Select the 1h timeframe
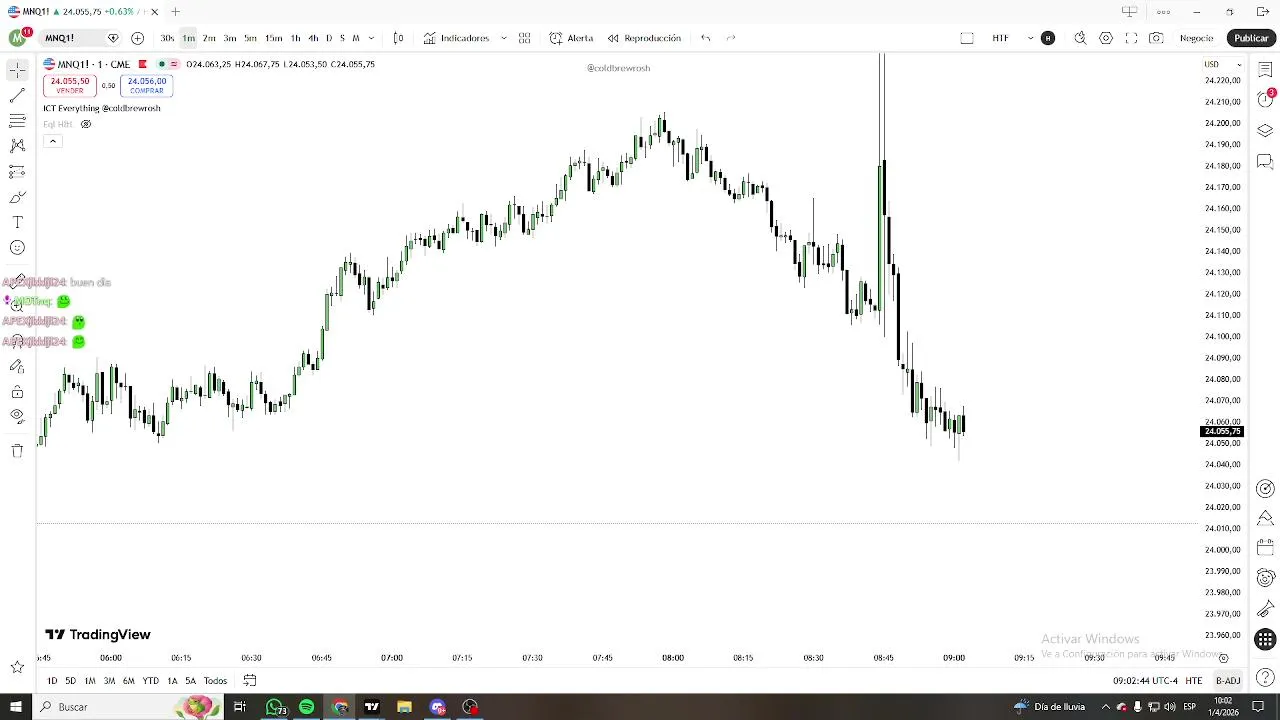This screenshot has width=1280, height=720. (x=295, y=38)
